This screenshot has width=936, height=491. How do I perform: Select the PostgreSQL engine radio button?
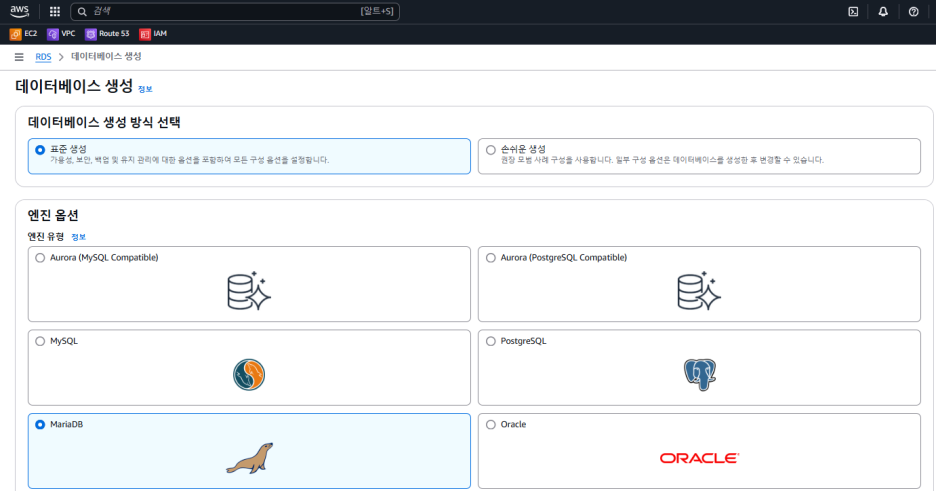pos(491,341)
